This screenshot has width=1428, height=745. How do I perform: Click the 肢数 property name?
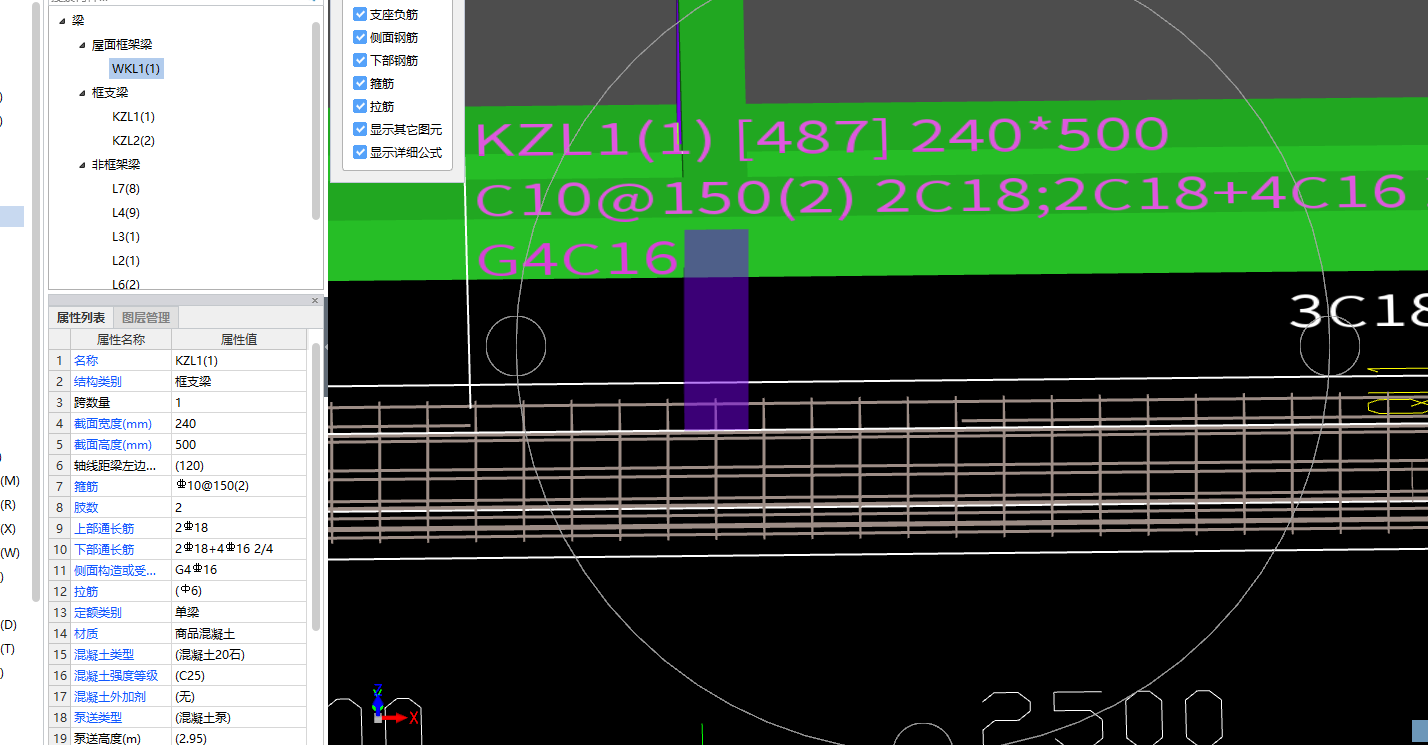tap(86, 508)
